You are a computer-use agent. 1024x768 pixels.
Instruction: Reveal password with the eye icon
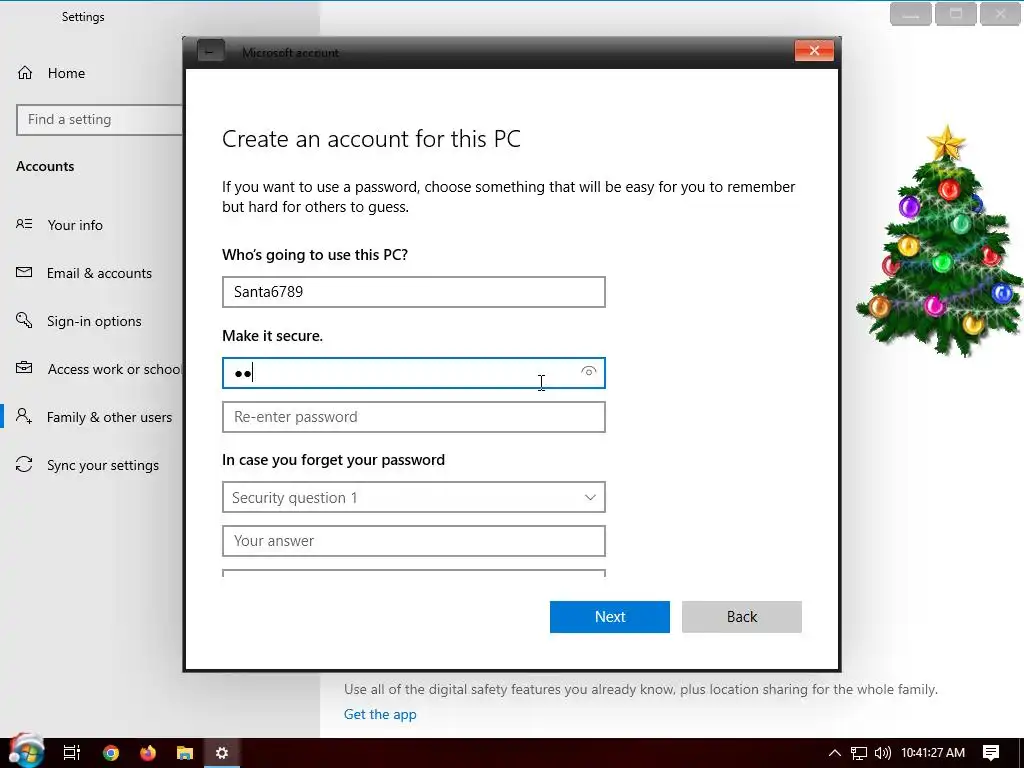point(588,372)
